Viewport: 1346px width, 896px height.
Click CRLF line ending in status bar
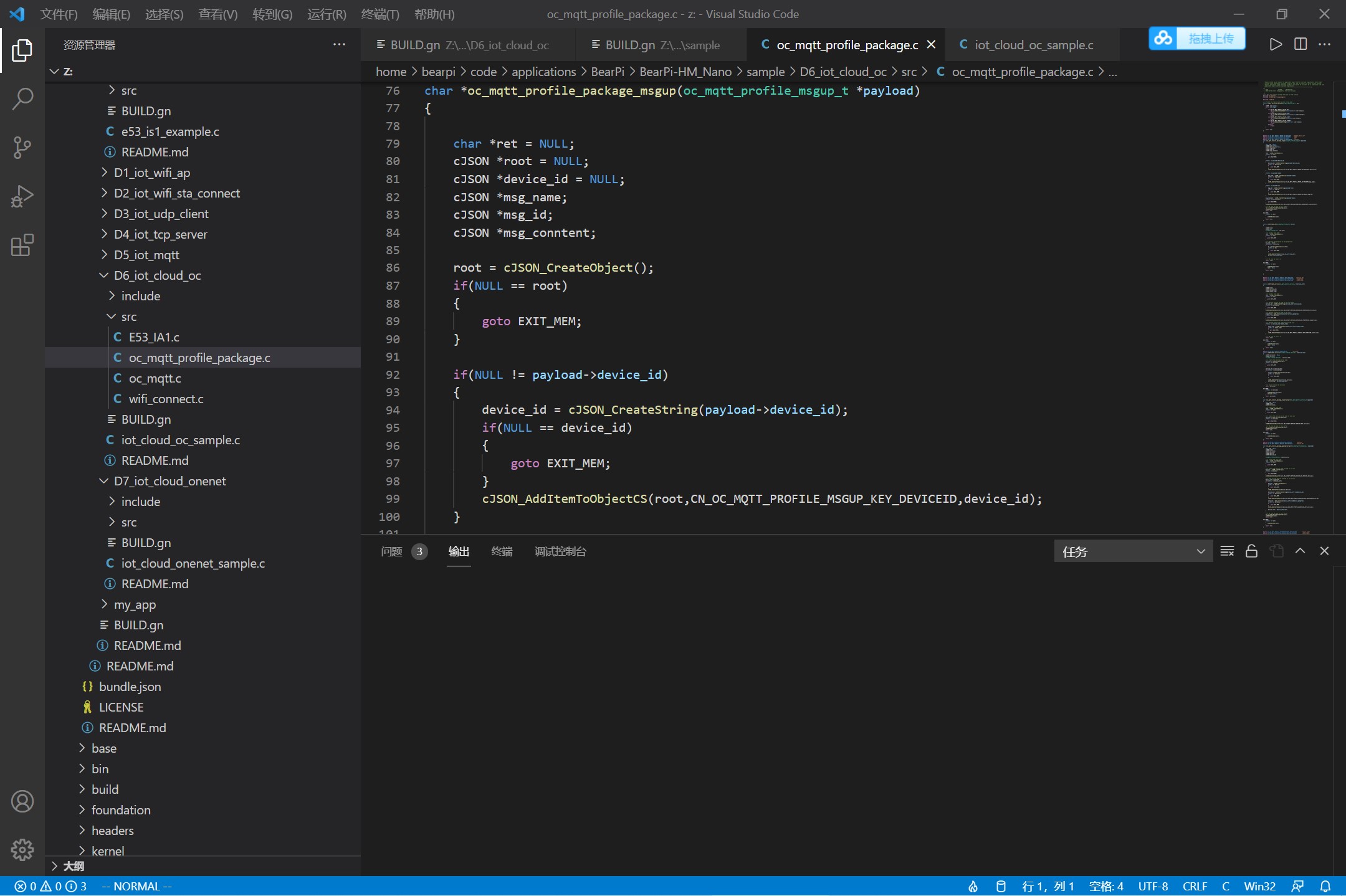(1195, 886)
